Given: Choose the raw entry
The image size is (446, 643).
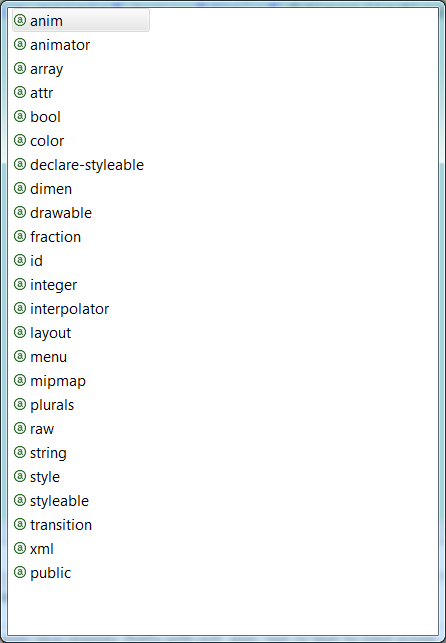Looking at the screenshot, I should pos(42,429).
